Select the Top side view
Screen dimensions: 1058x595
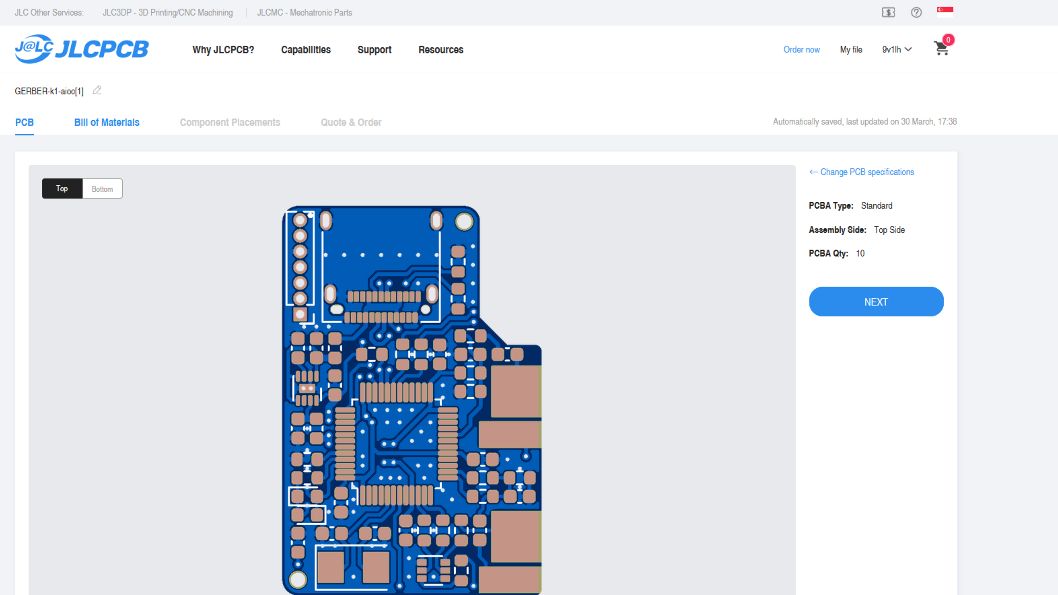pos(62,188)
